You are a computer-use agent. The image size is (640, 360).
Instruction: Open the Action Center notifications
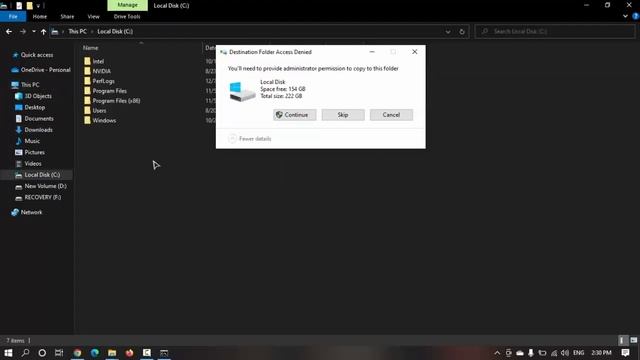pyautogui.click(x=625, y=353)
